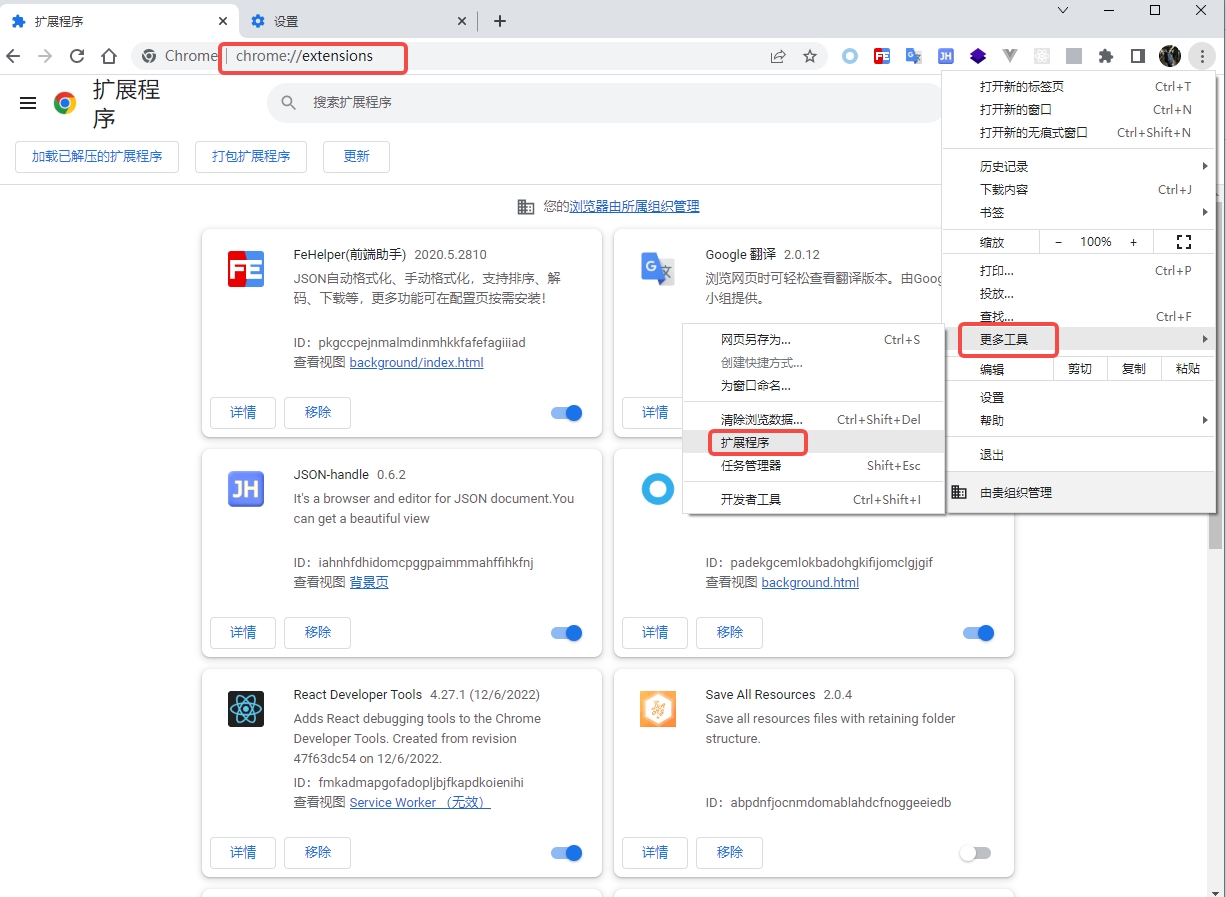Expand the 书签 submenu

(1079, 213)
